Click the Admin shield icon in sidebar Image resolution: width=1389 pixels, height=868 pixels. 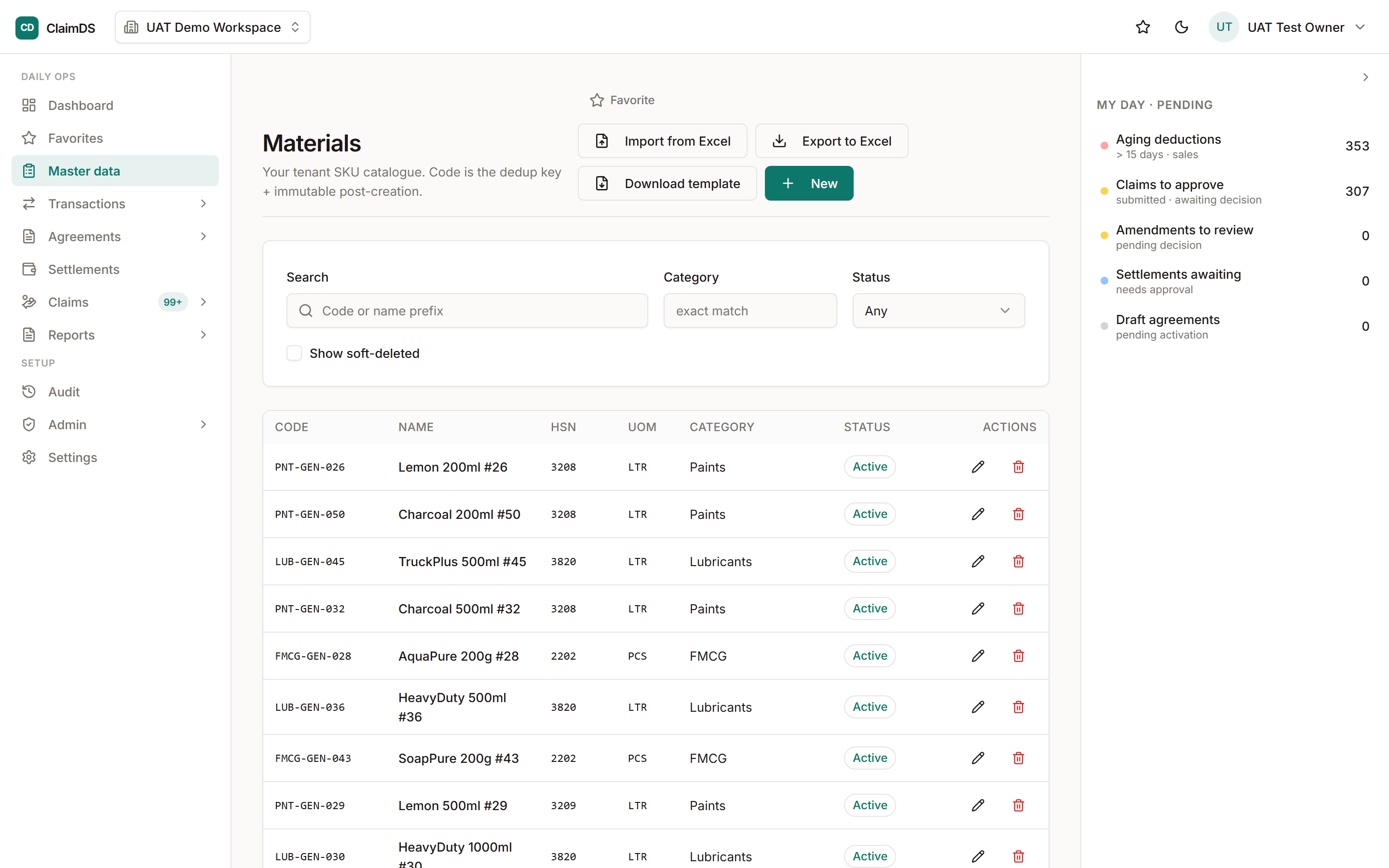tap(29, 425)
